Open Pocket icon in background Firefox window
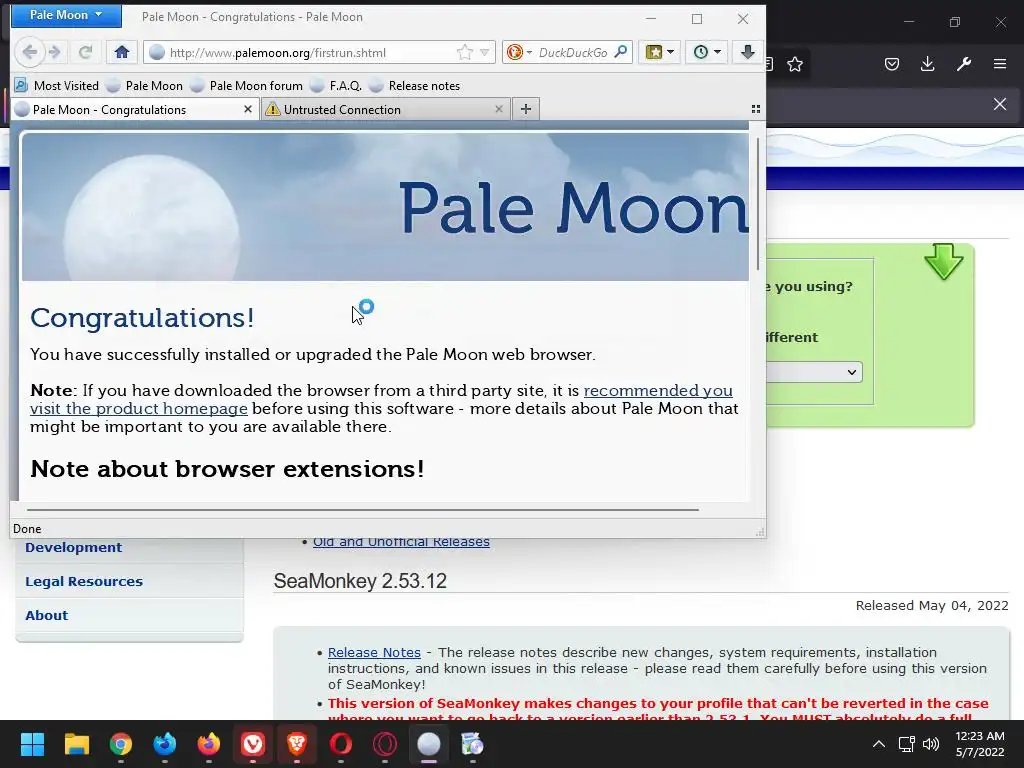This screenshot has height=768, width=1024. coord(891,64)
